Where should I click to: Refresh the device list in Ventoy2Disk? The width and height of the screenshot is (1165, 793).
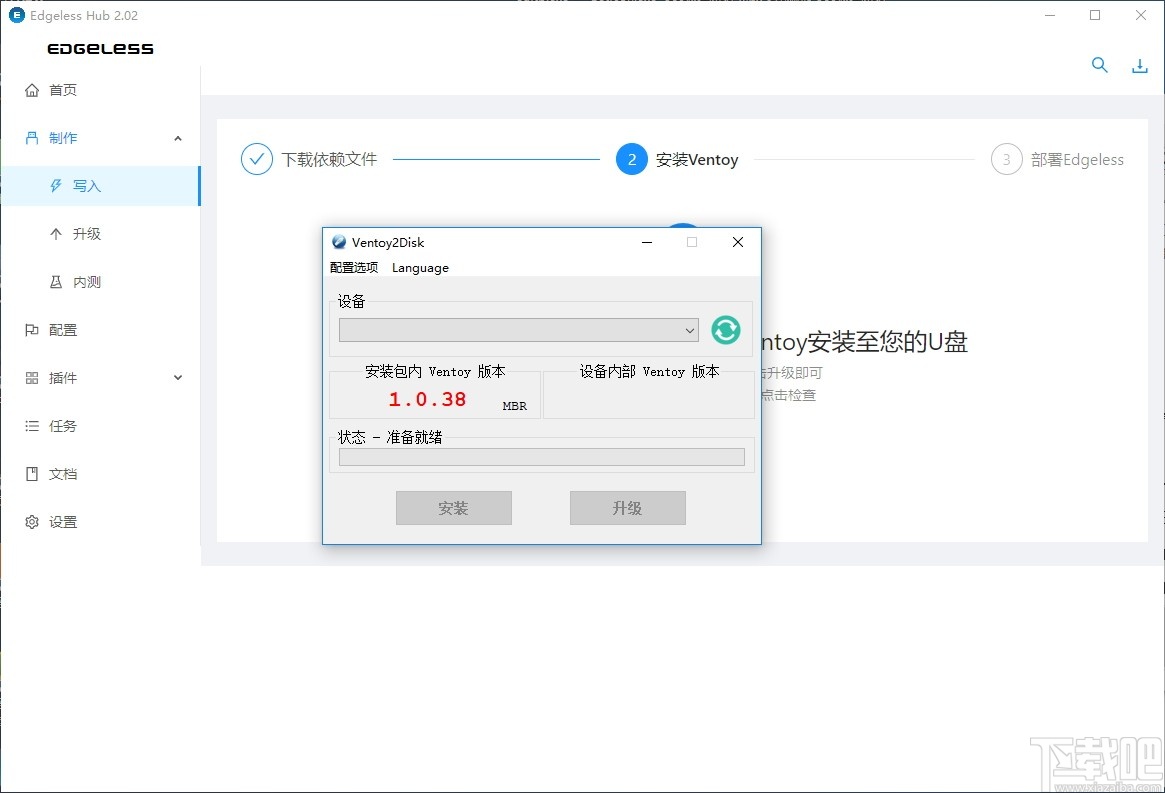point(725,329)
